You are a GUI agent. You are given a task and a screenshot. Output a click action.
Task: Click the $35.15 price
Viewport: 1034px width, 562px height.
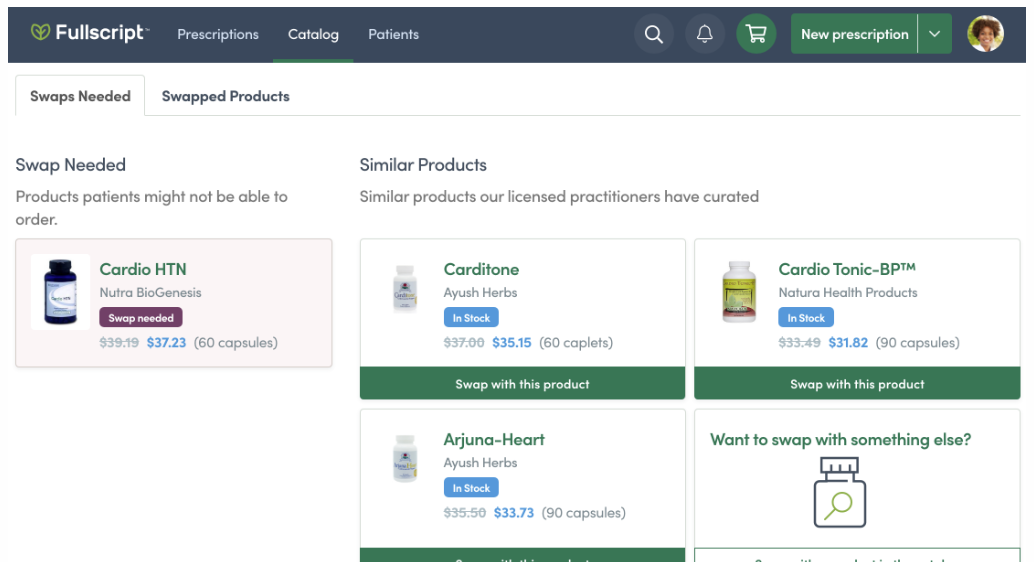512,342
